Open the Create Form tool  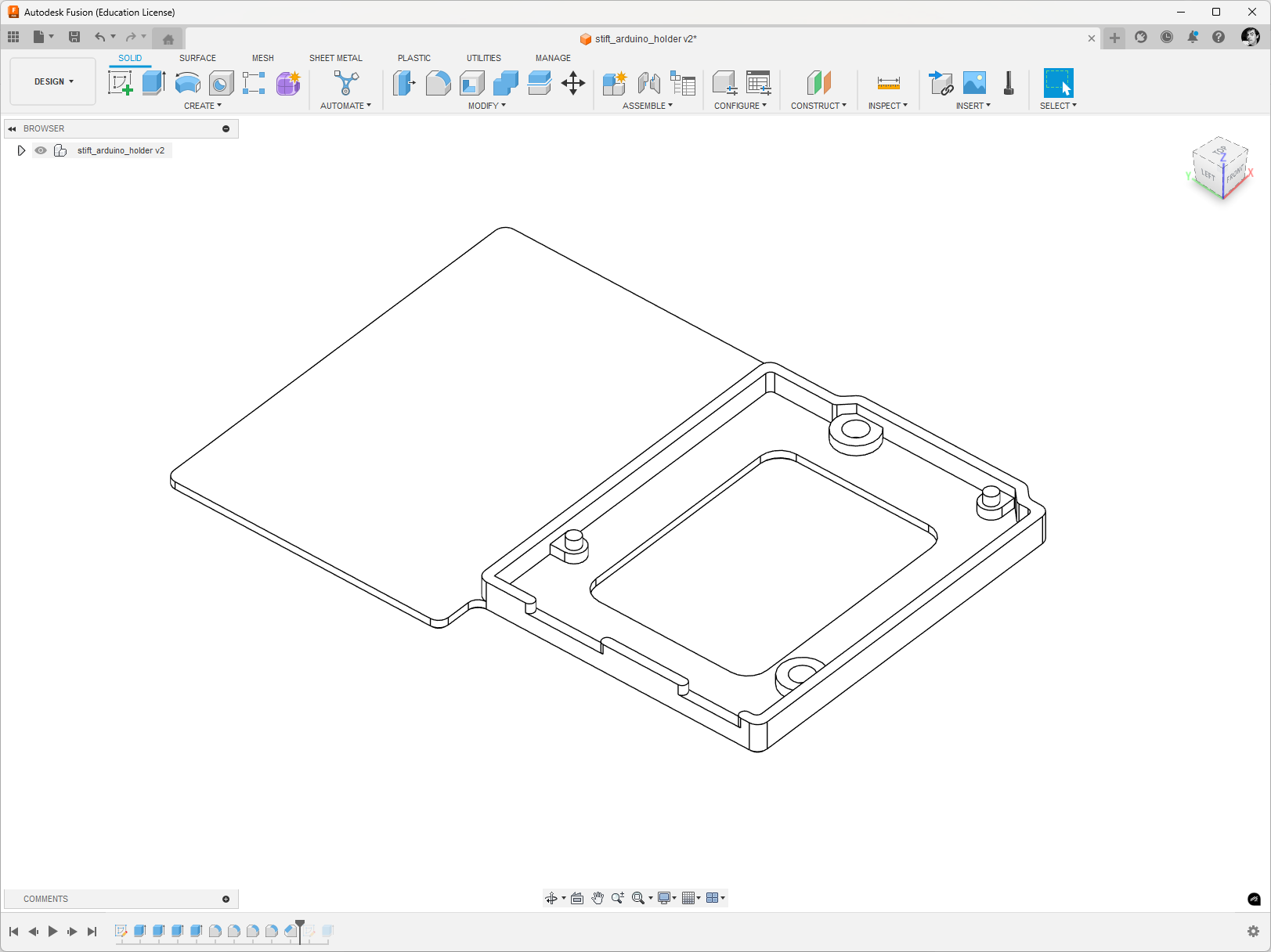[287, 83]
